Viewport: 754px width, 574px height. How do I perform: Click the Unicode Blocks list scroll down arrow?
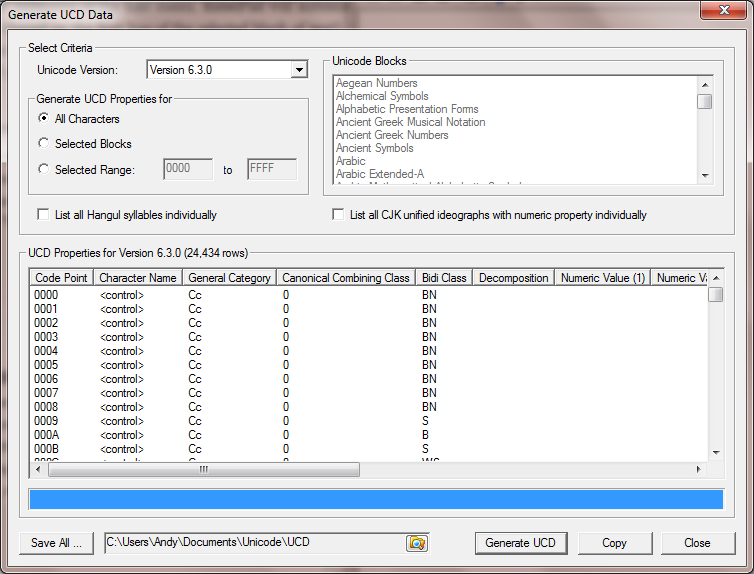(705, 176)
